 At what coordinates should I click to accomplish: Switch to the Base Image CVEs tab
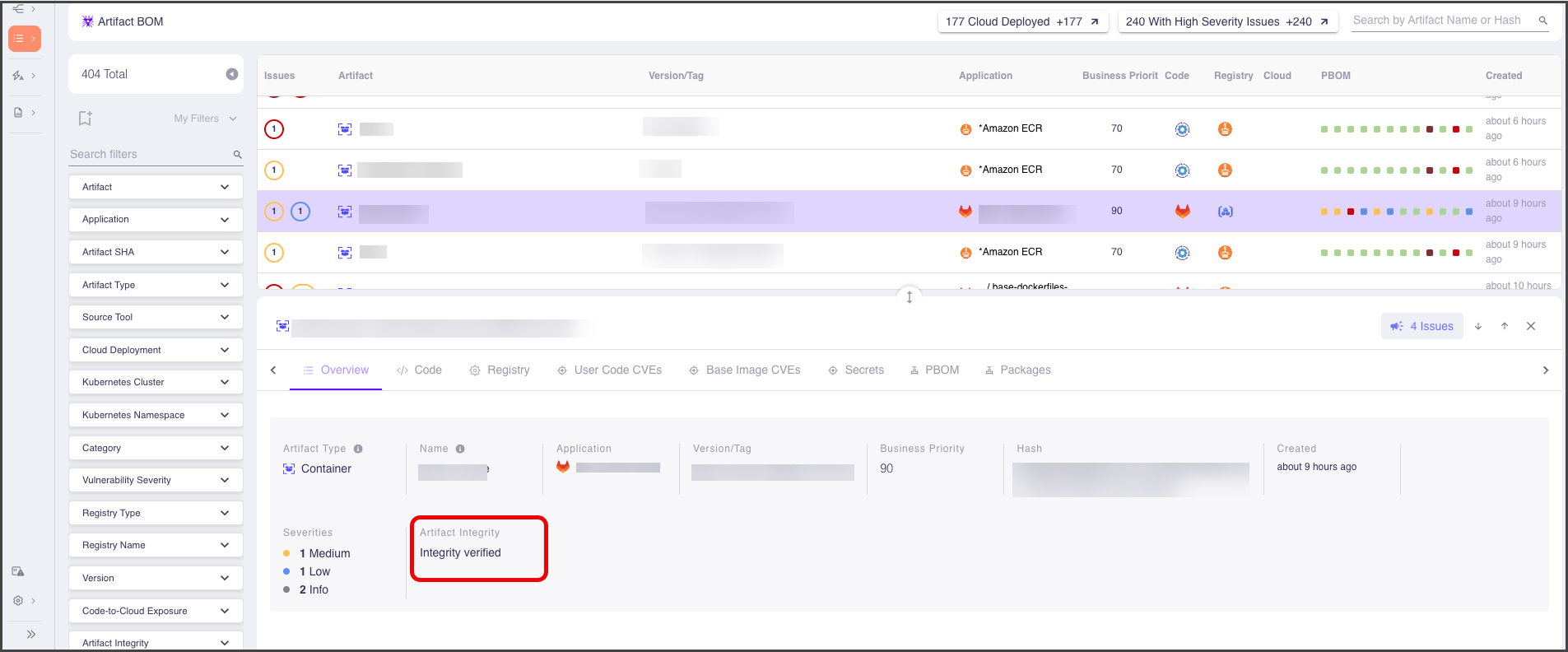(745, 370)
